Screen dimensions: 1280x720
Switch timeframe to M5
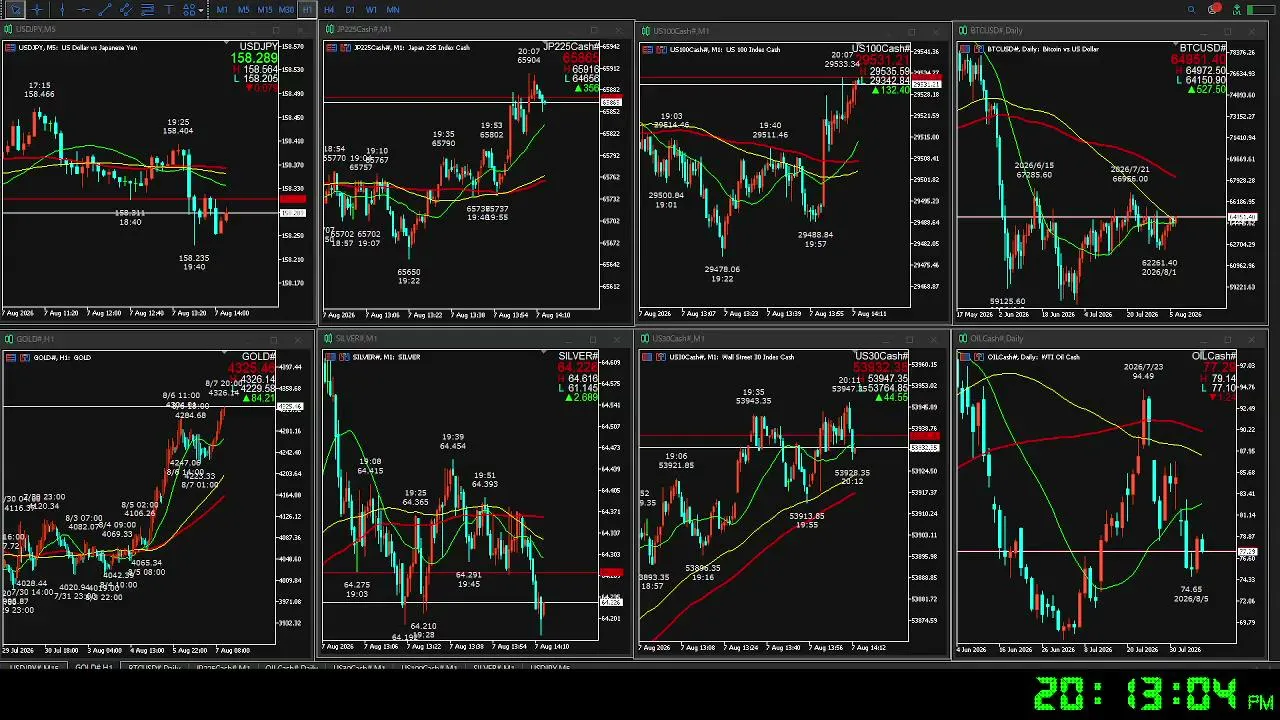click(x=243, y=9)
